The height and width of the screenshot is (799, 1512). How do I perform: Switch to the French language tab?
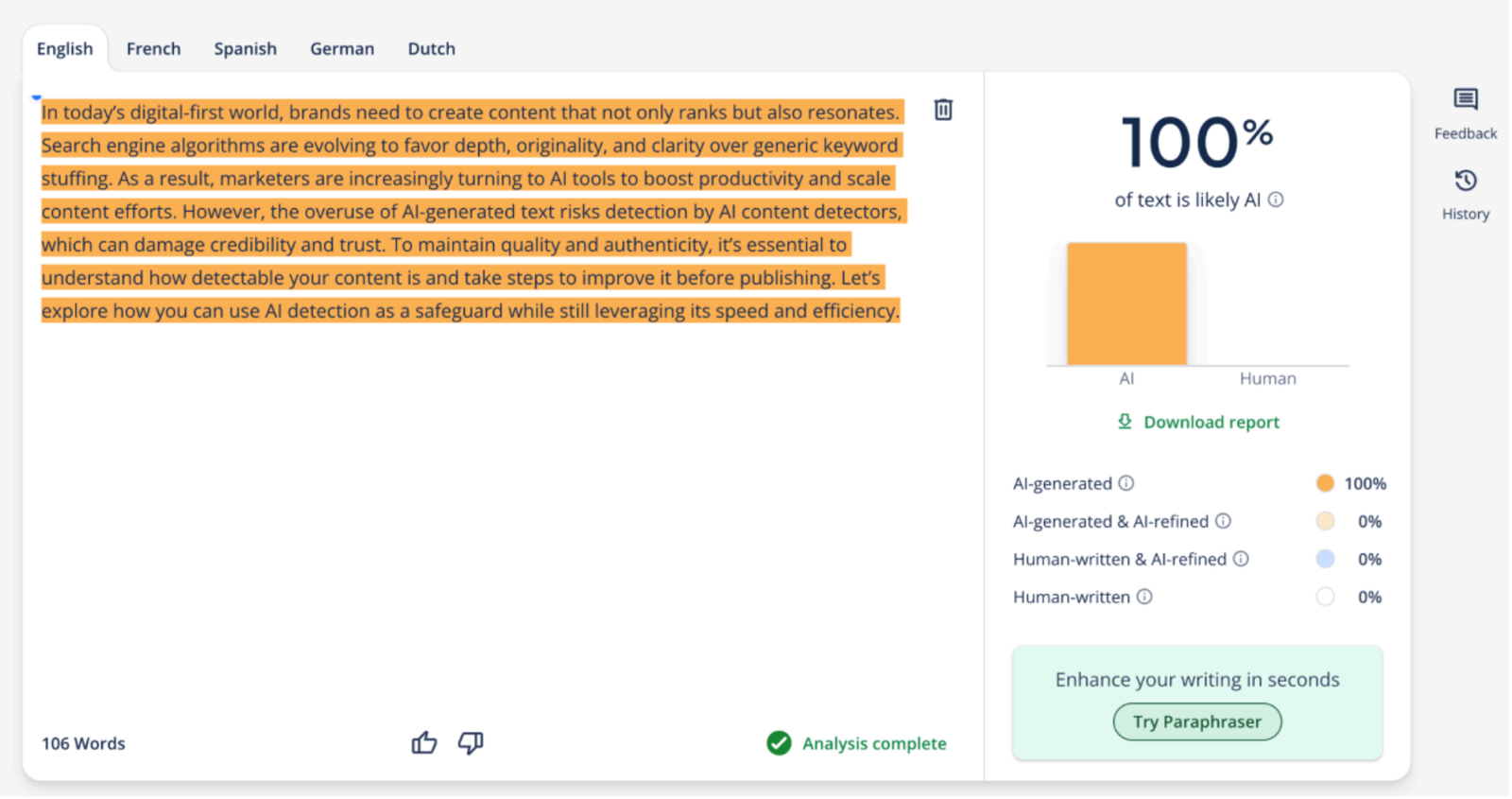[x=153, y=48]
